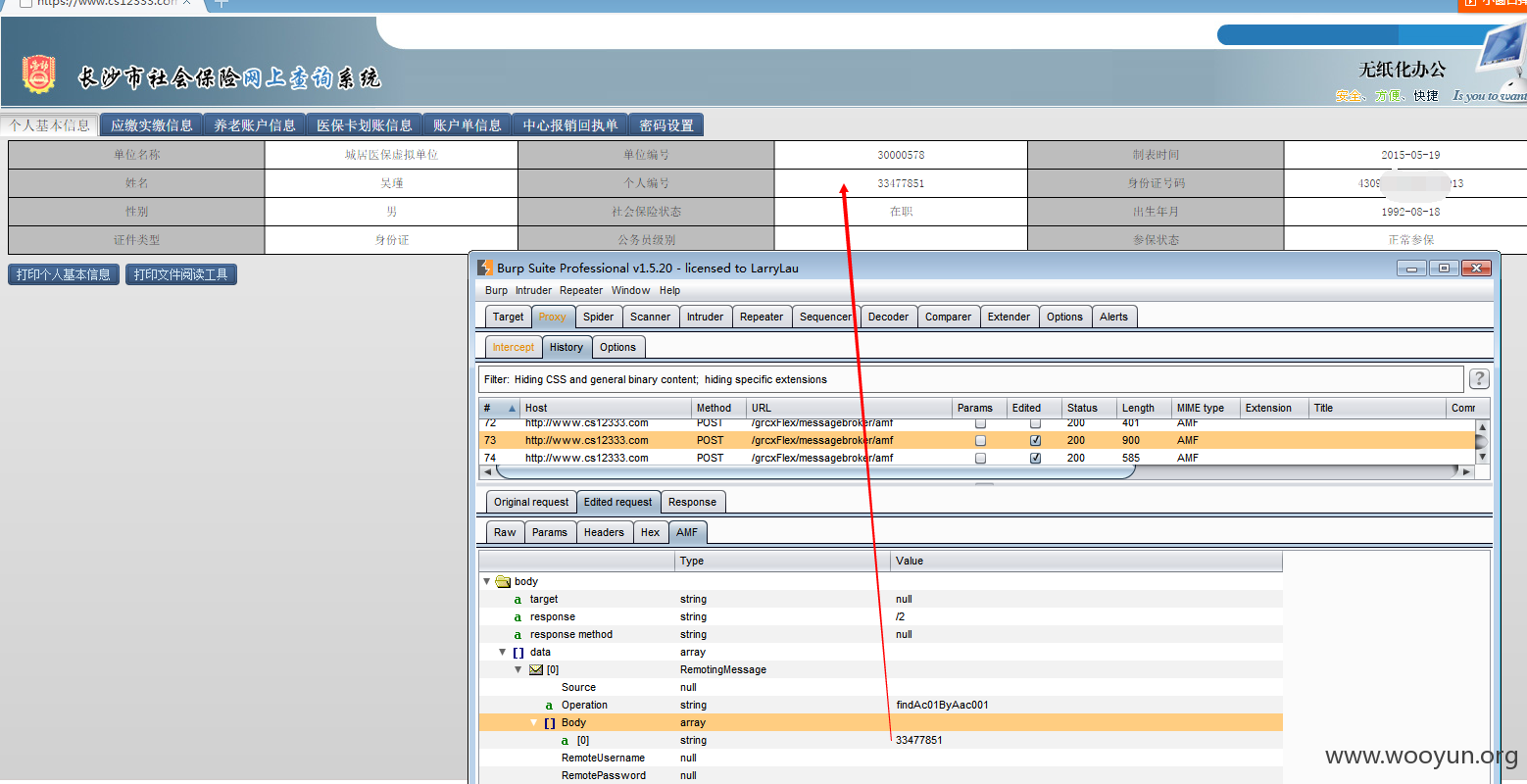The width and height of the screenshot is (1527, 784).
Task: Open the Alerts tab
Action: click(1113, 317)
